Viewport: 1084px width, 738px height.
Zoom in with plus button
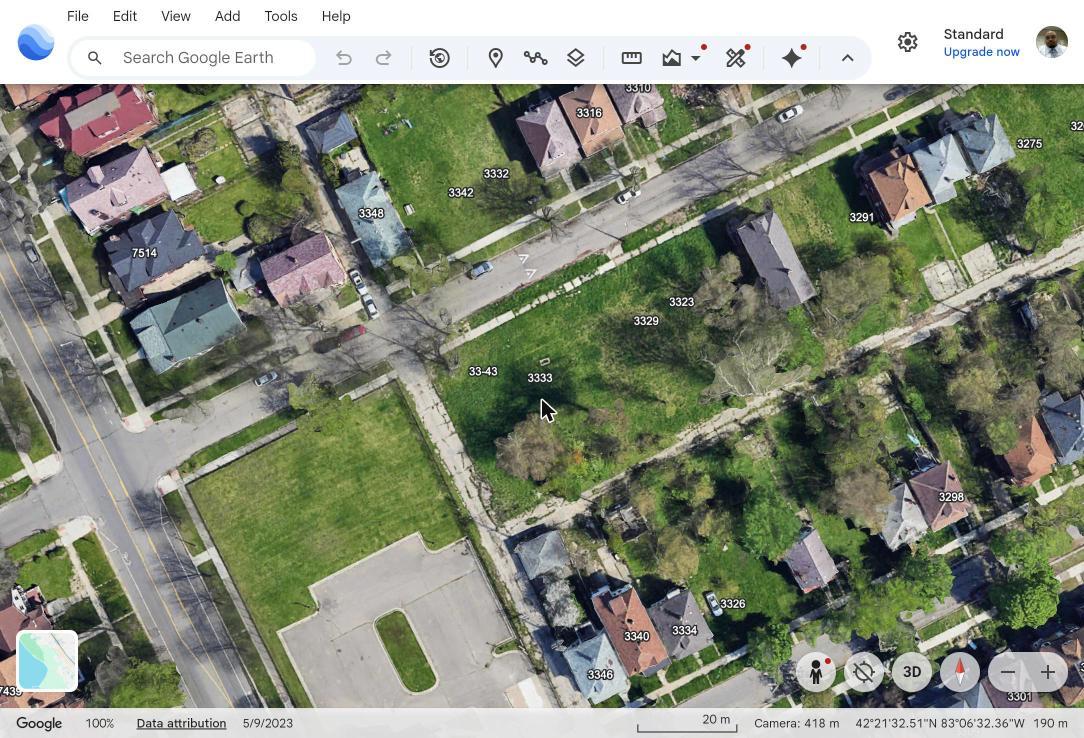[x=1047, y=672]
